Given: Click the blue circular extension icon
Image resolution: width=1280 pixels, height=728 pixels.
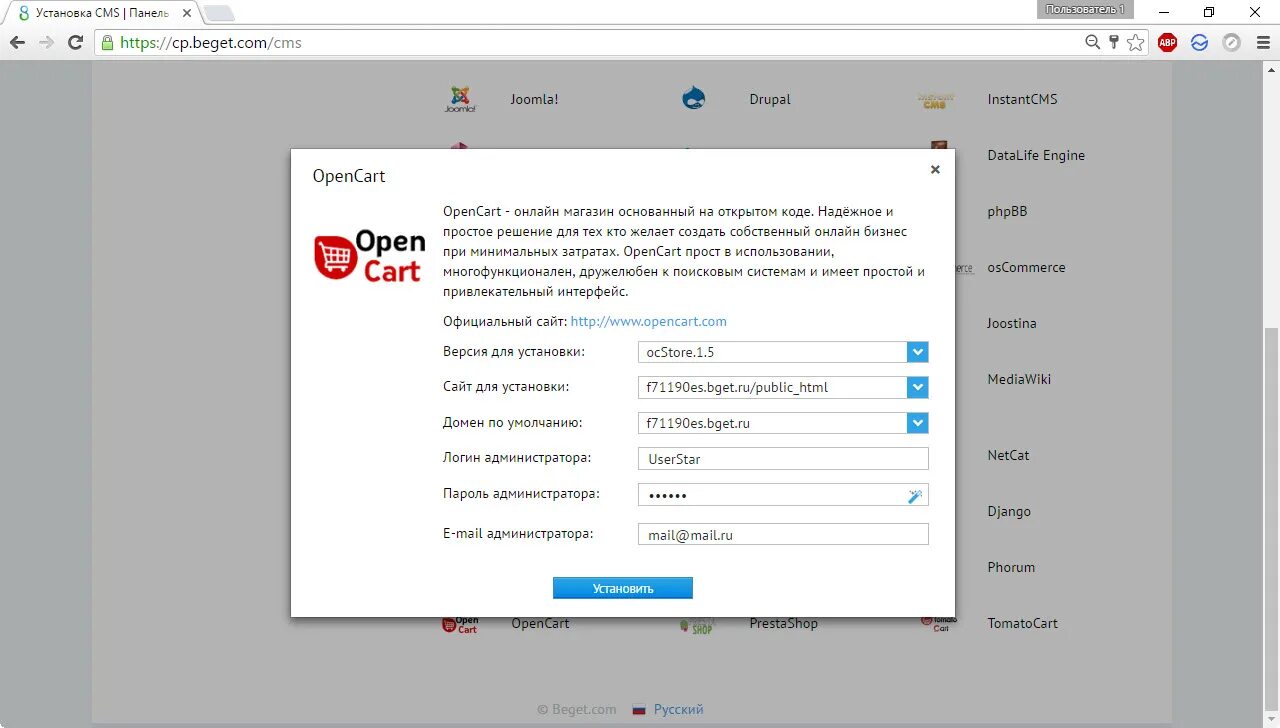Looking at the screenshot, I should click(1200, 42).
